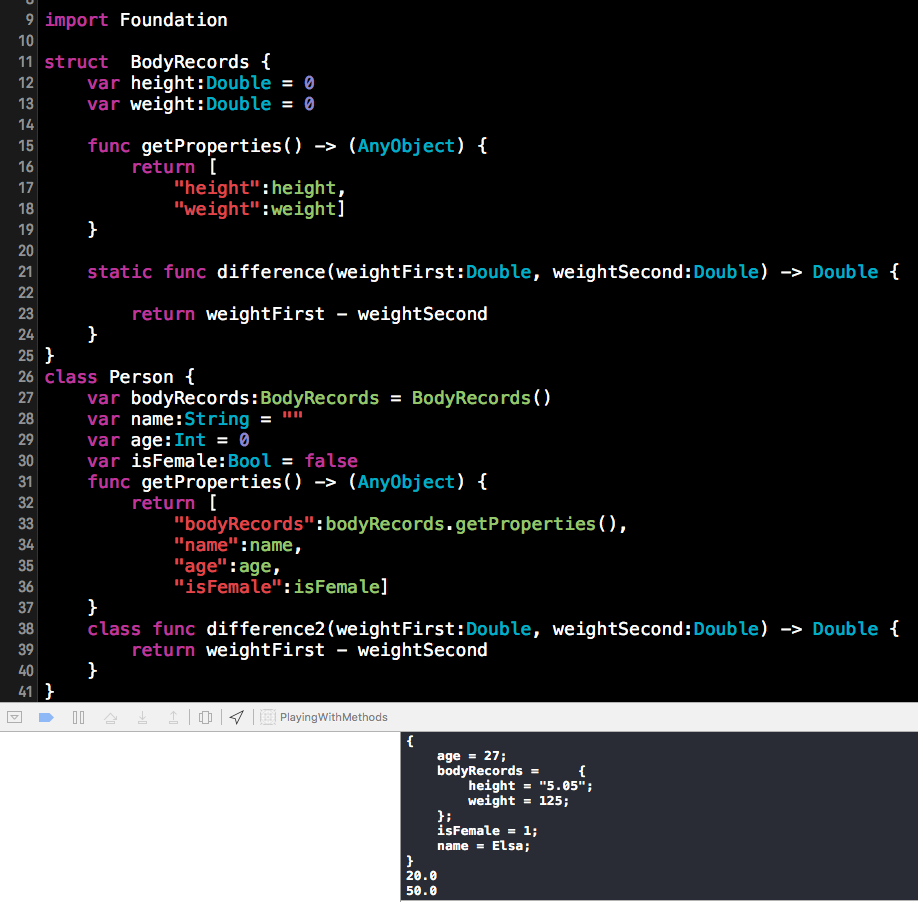Click the BodyRecords struct declaration

190,61
